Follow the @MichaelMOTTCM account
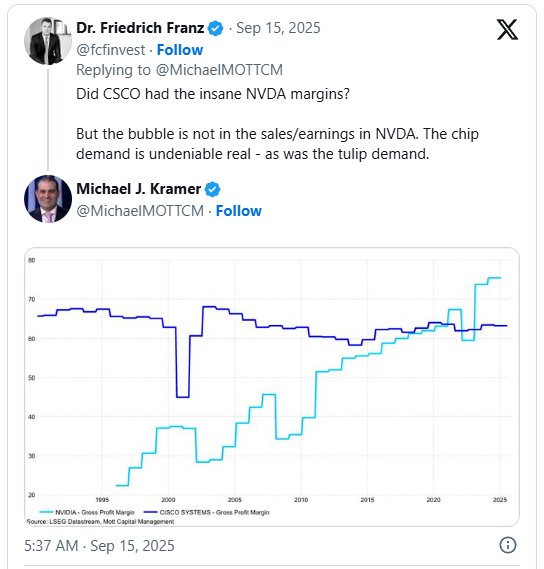544x569 pixels. coord(238,211)
